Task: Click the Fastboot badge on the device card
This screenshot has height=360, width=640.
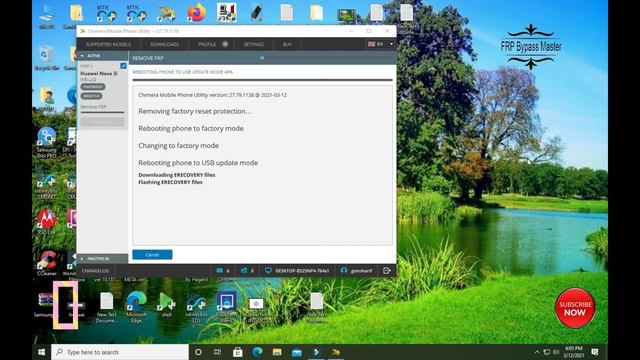Action: pos(93,87)
